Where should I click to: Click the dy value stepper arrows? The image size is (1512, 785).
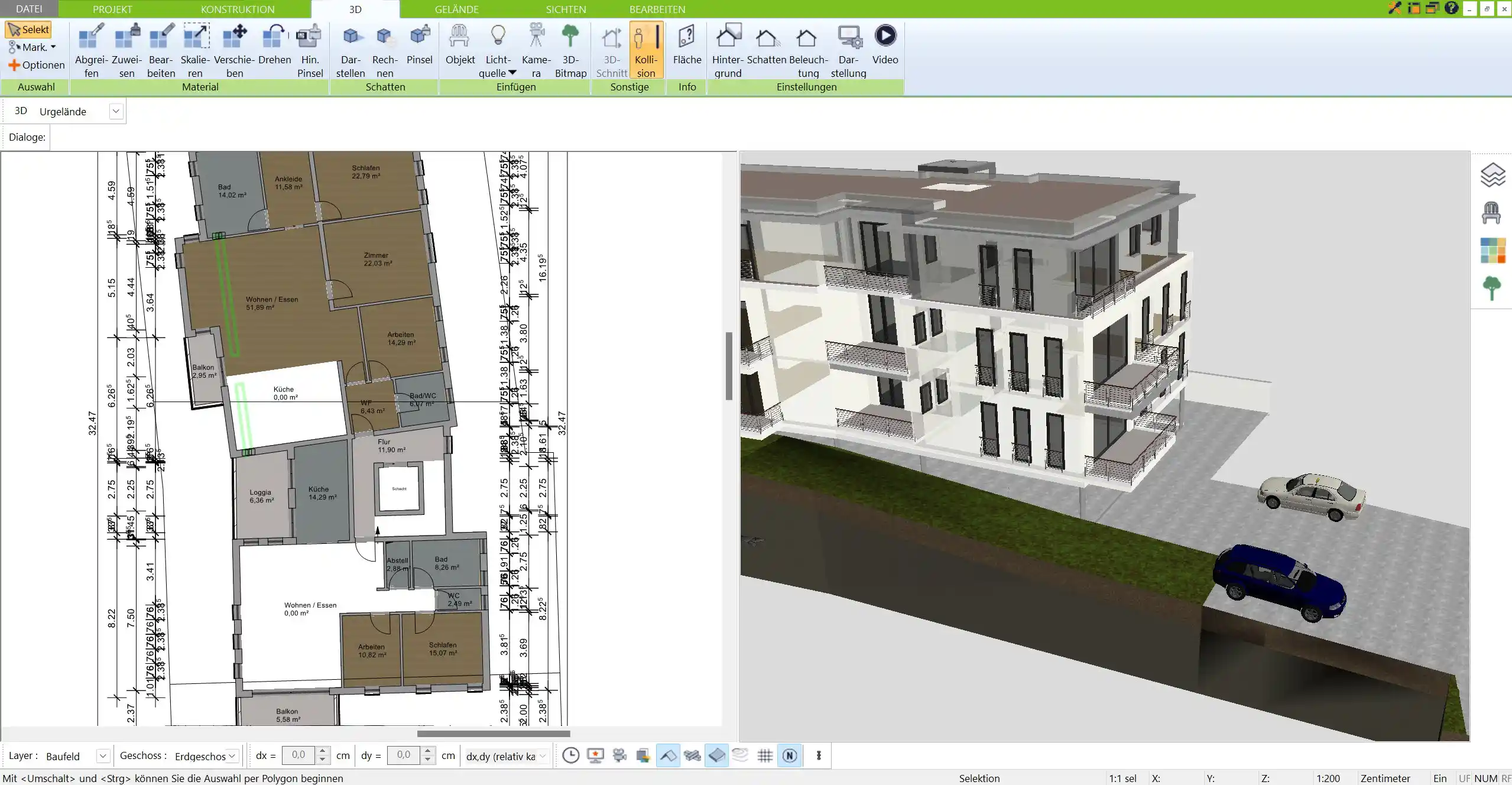427,755
